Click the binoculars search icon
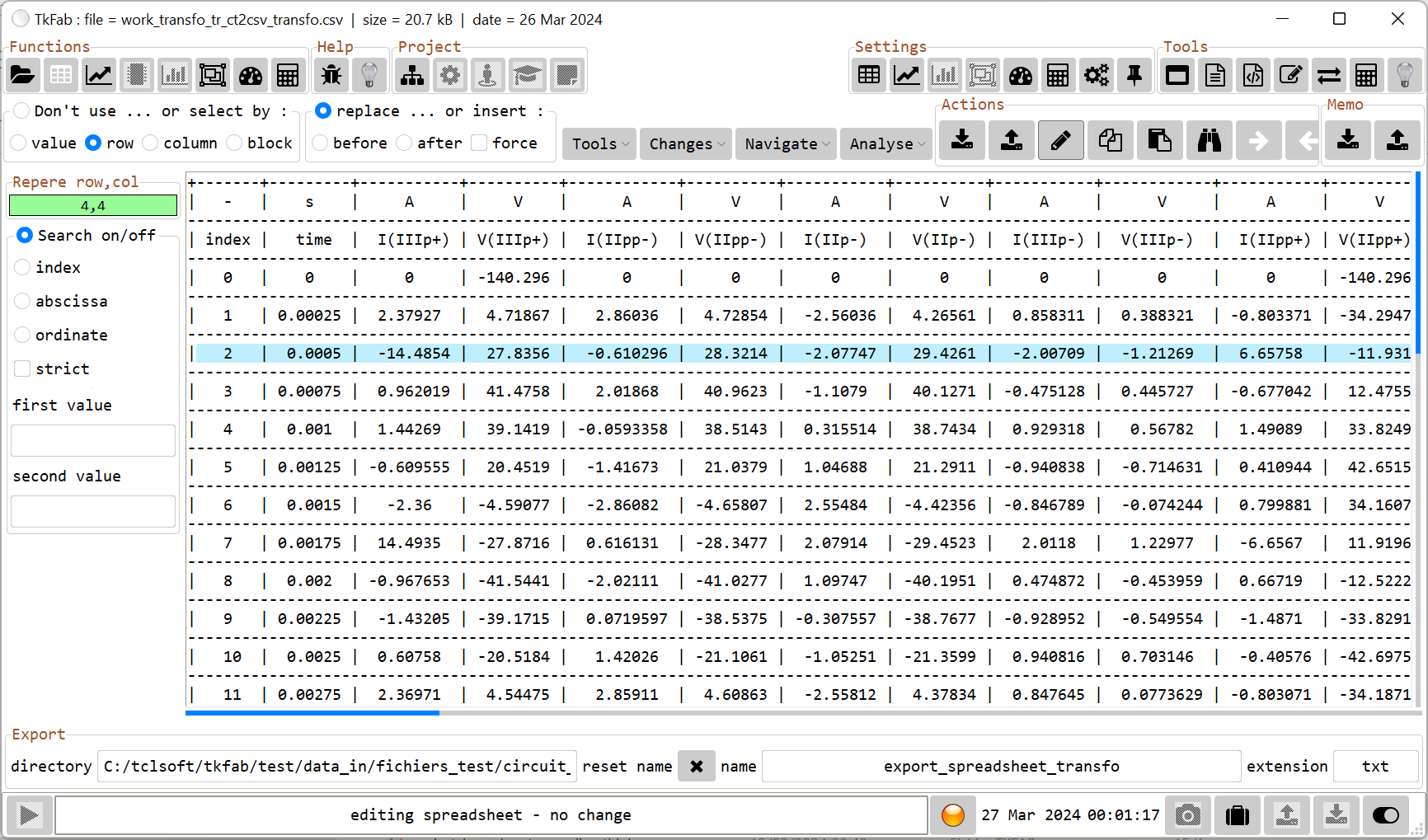The width and height of the screenshot is (1428, 840). point(1210,140)
